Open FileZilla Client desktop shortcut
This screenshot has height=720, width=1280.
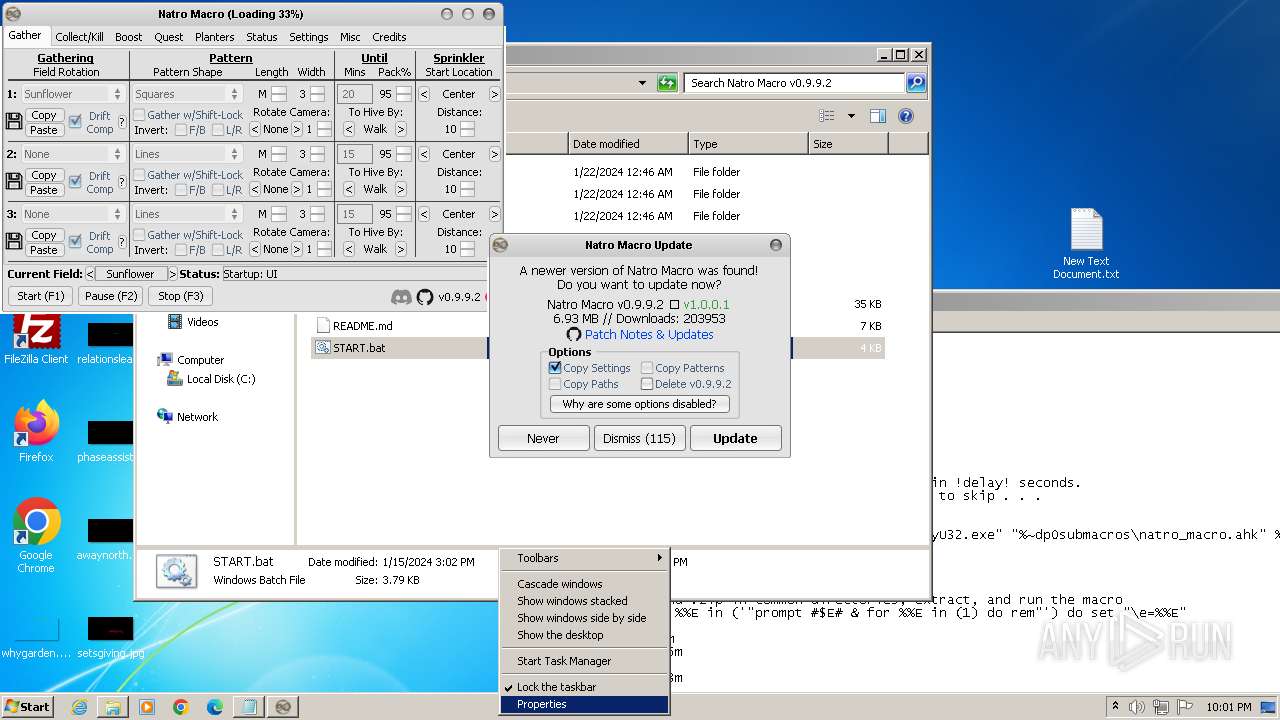coord(36,340)
